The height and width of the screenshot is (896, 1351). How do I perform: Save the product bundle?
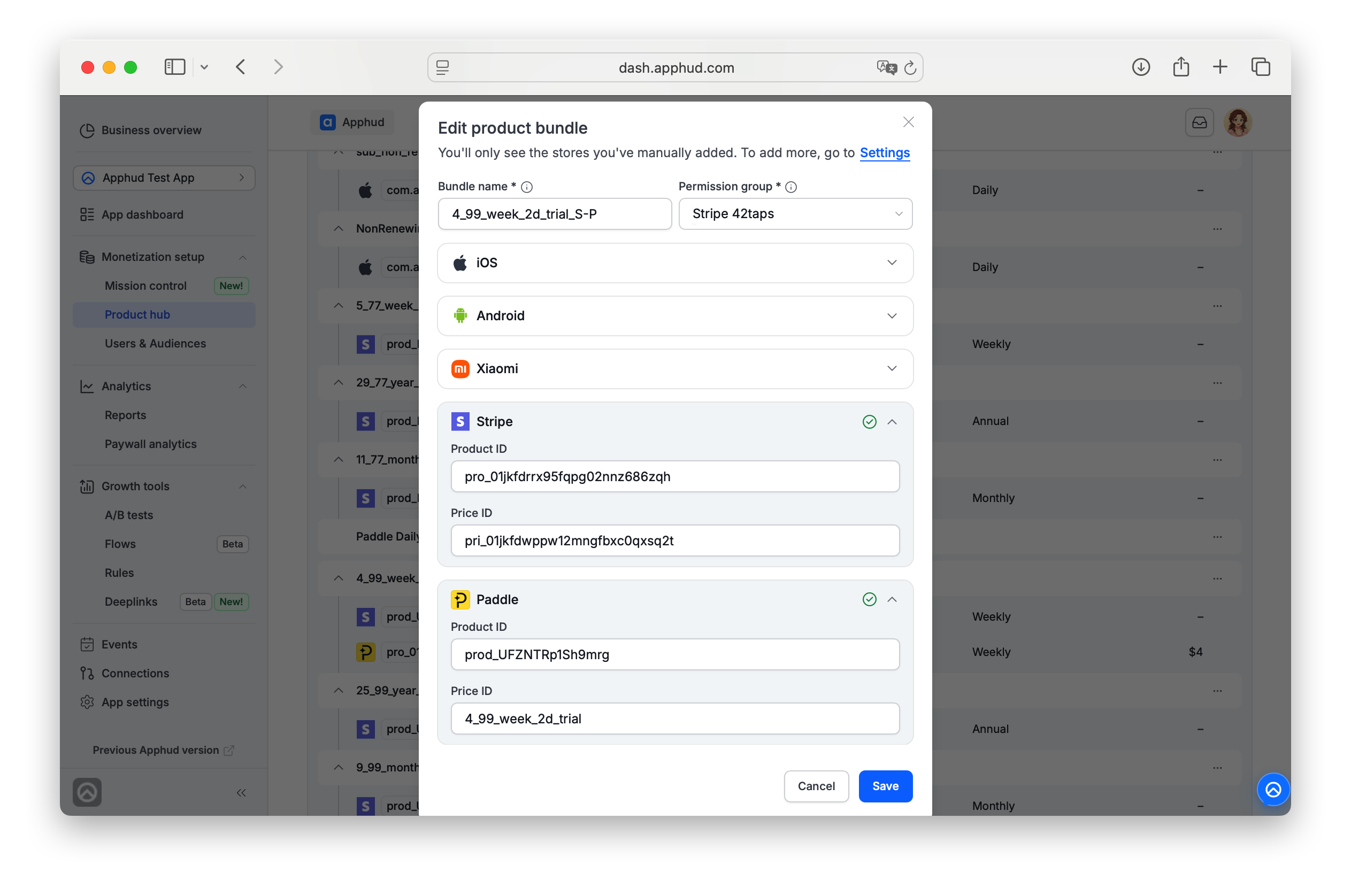[885, 786]
